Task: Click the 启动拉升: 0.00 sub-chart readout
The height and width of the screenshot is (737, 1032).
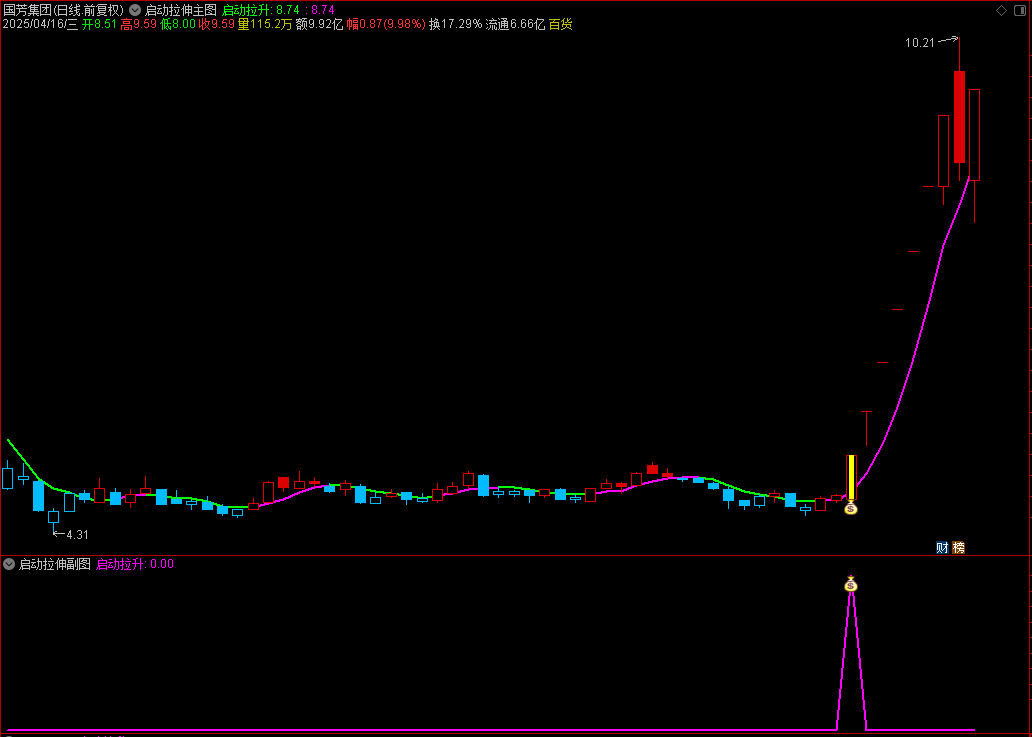Action: [135, 564]
